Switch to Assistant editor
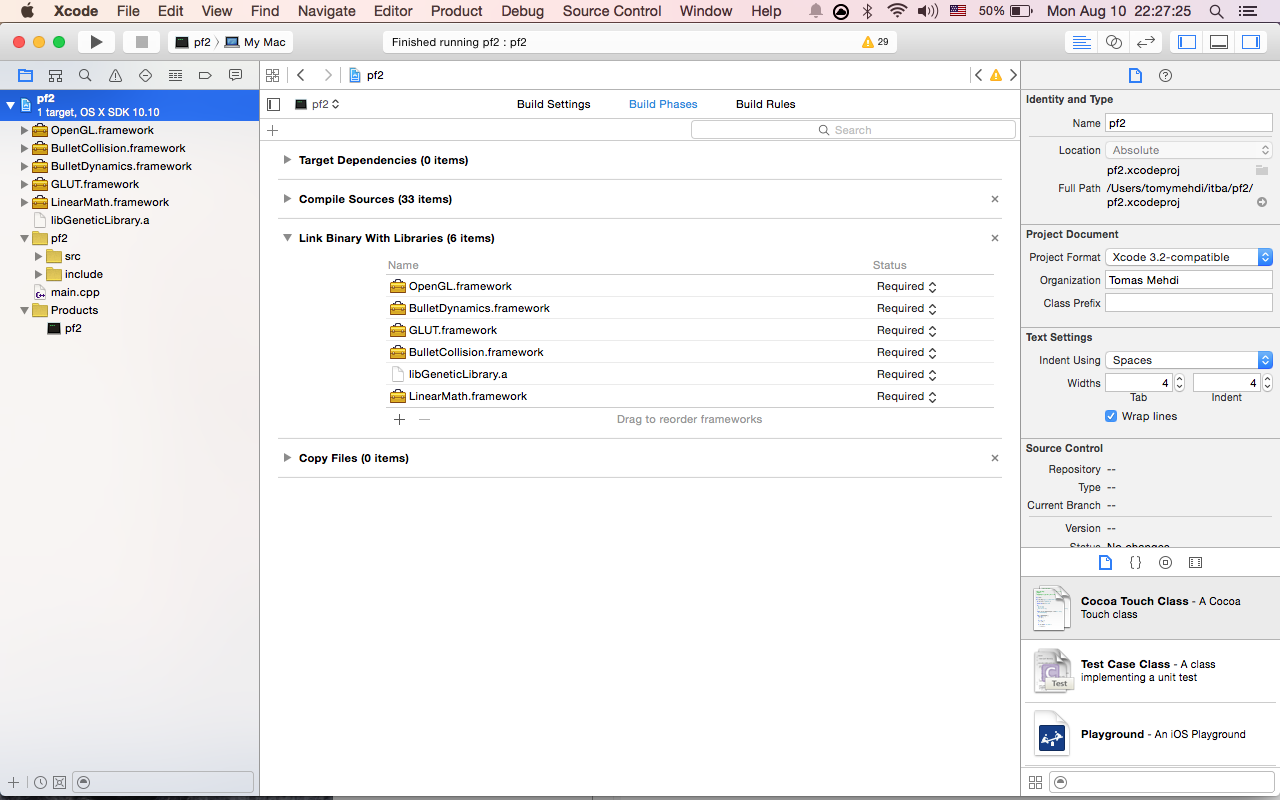The image size is (1280, 800). [1113, 42]
